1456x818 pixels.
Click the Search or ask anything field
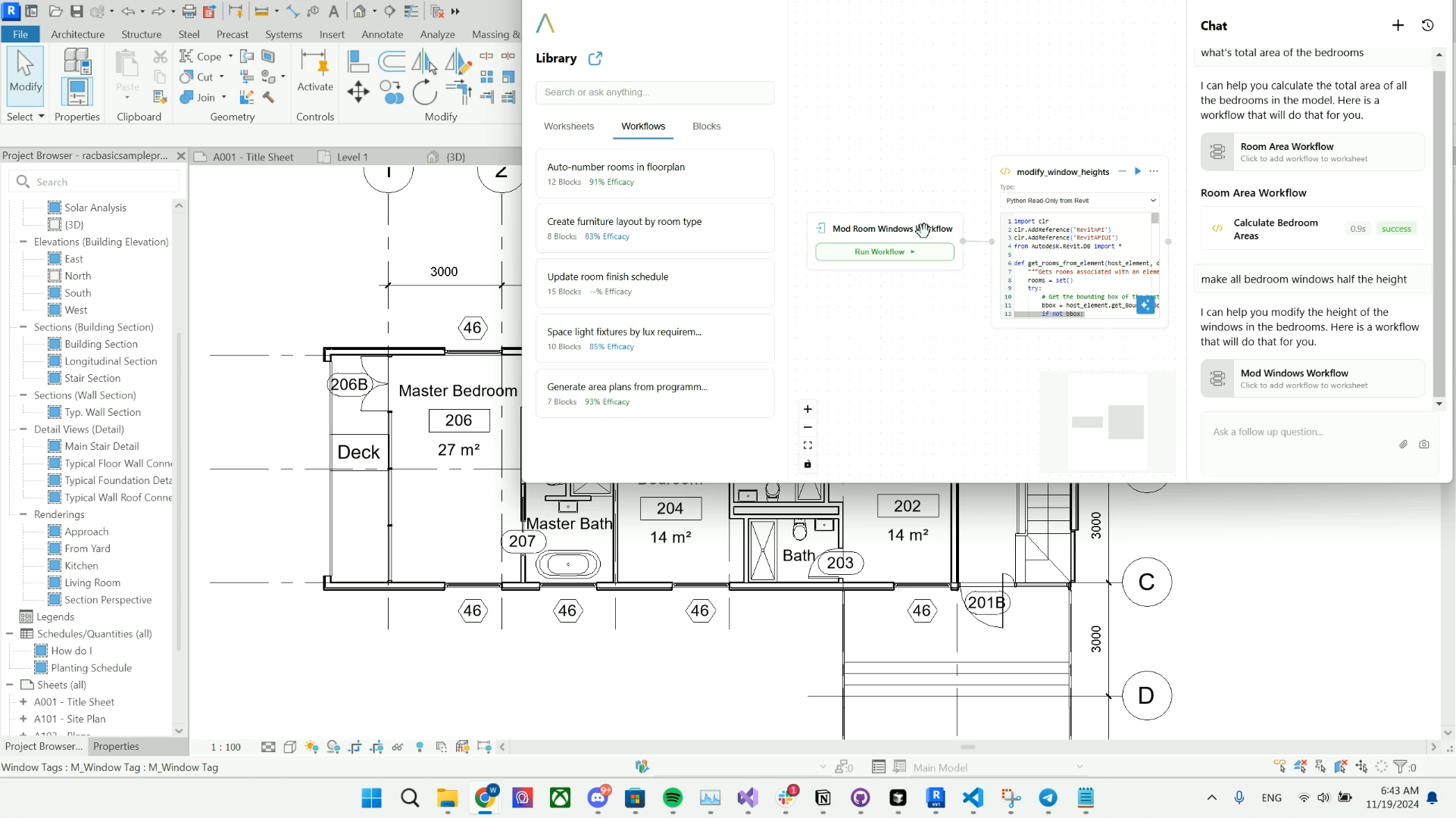tap(655, 92)
